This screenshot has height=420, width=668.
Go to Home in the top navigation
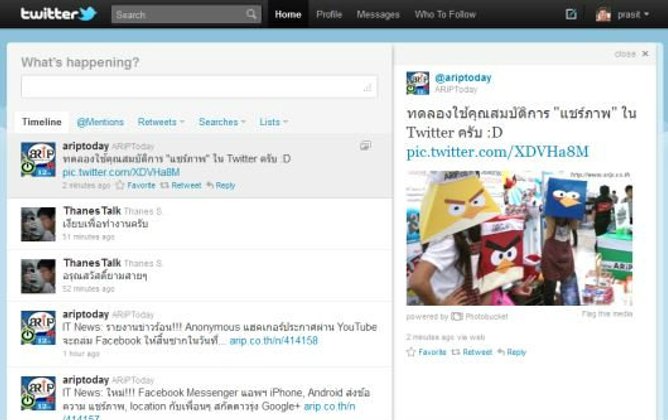[288, 14]
